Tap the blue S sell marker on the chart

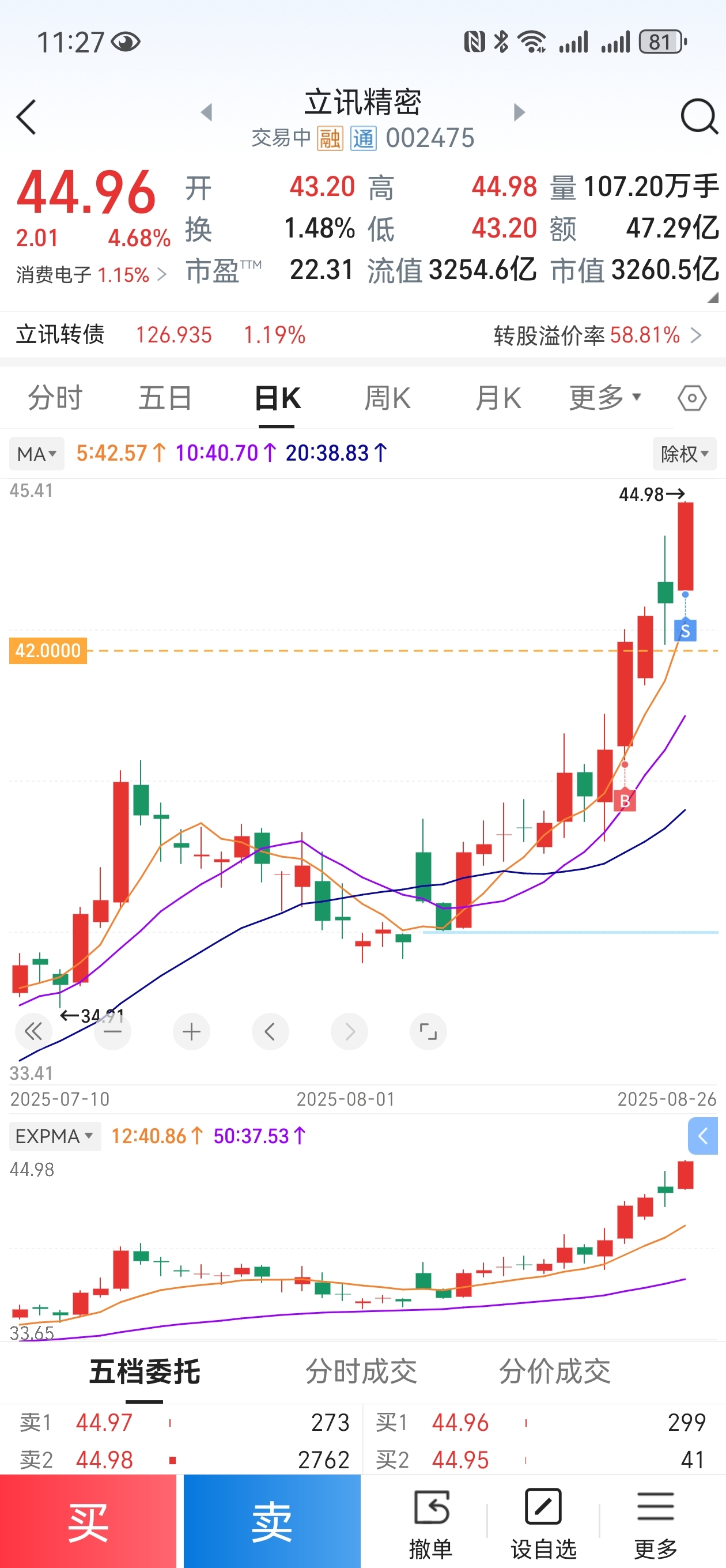click(685, 630)
